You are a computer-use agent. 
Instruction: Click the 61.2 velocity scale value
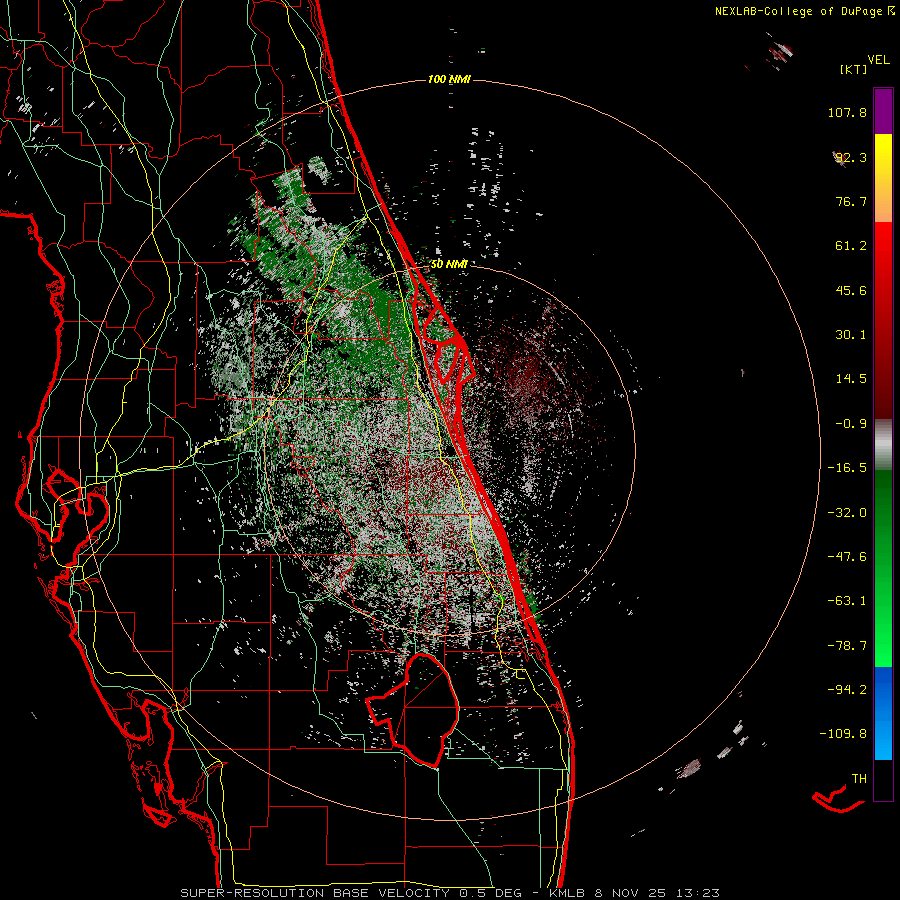851,246
